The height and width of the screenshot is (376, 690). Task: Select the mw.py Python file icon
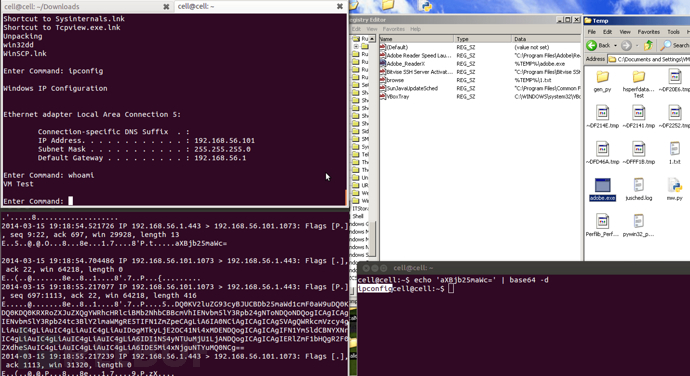pyautogui.click(x=675, y=185)
